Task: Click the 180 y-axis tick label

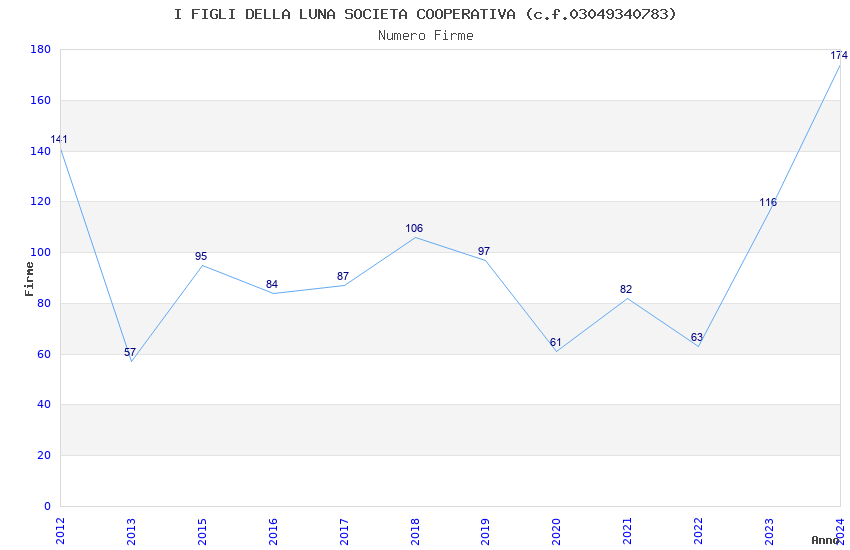Action: pos(41,50)
